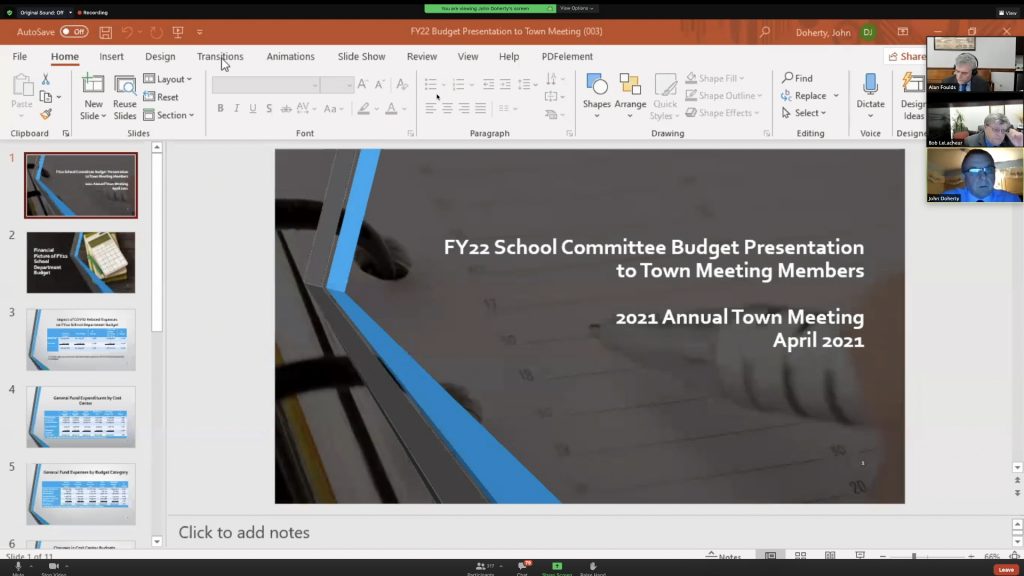Click the Save icon in the title bar
The height and width of the screenshot is (576, 1024).
pyautogui.click(x=105, y=32)
